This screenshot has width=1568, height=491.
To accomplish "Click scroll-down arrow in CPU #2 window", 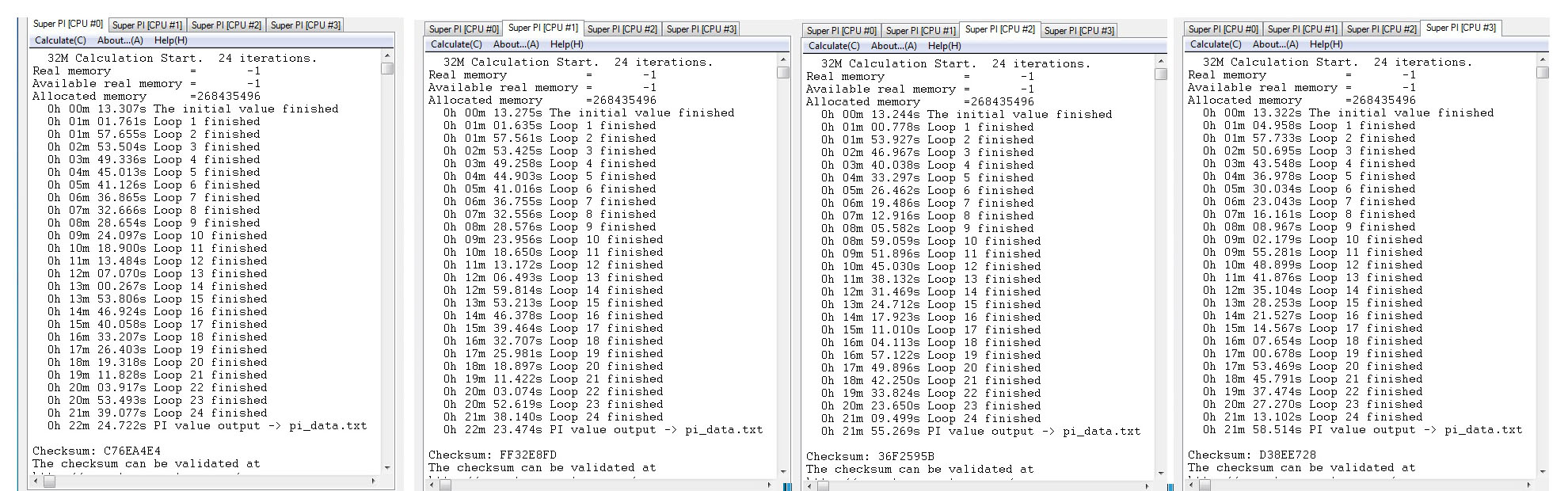I will [1161, 473].
